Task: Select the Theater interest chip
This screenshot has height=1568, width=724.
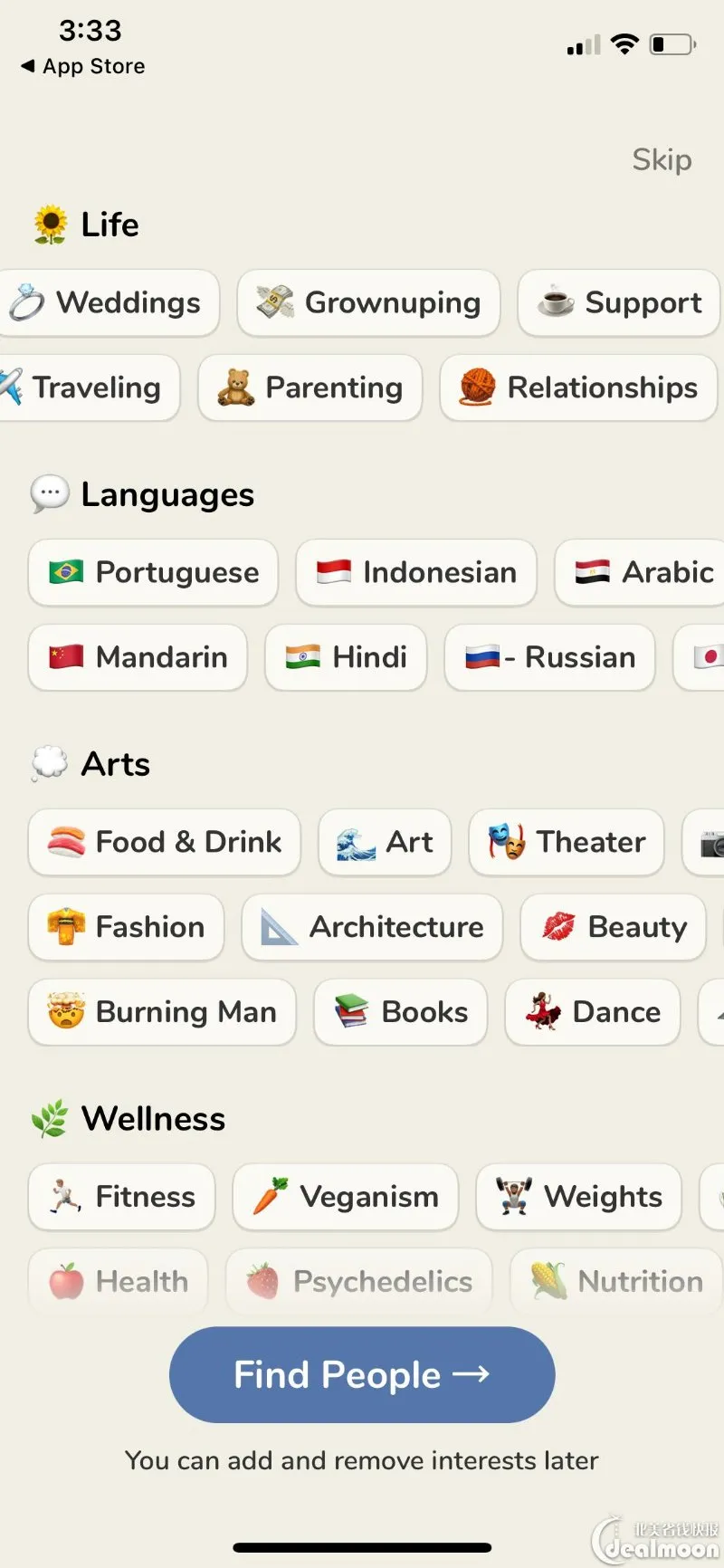Action: pos(567,842)
